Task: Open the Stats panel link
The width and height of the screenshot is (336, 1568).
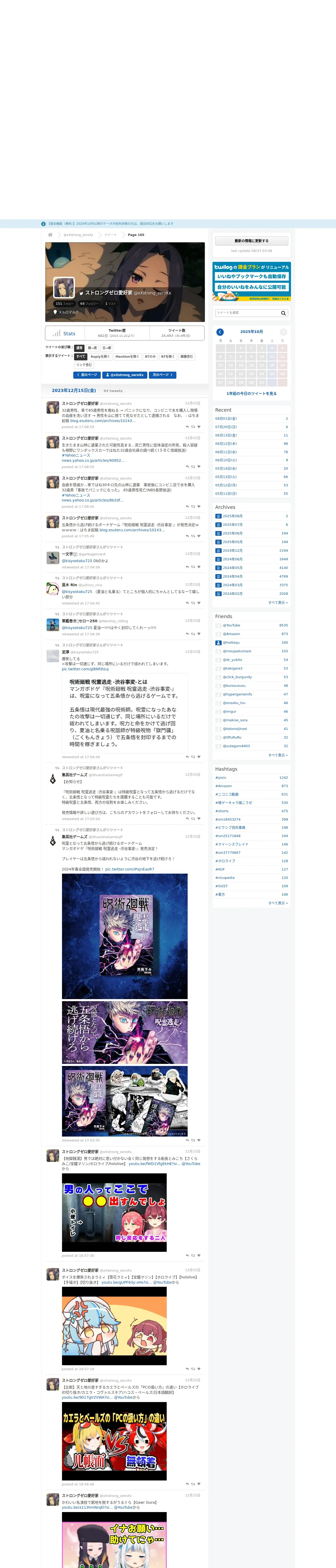Action: [x=65, y=333]
